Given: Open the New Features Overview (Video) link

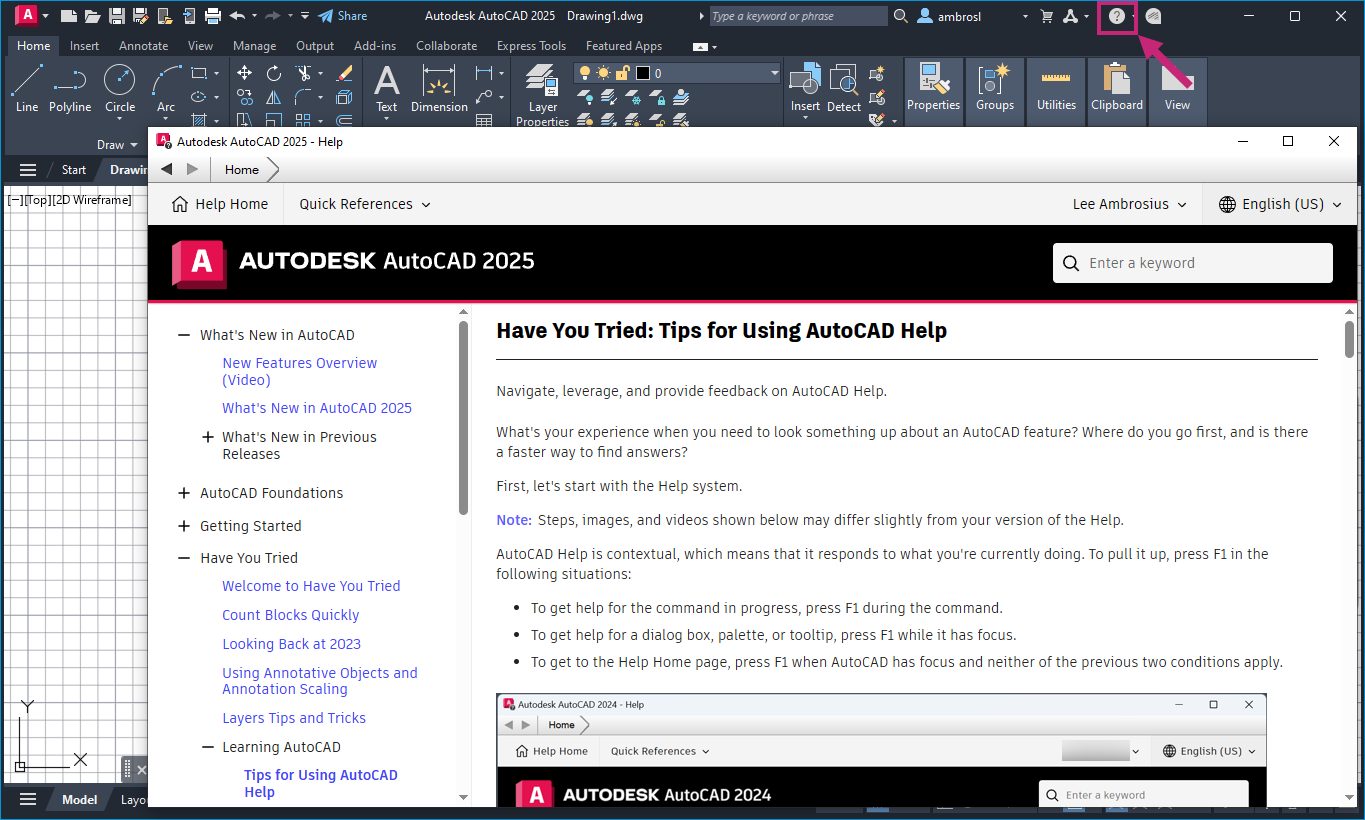Looking at the screenshot, I should coord(300,371).
